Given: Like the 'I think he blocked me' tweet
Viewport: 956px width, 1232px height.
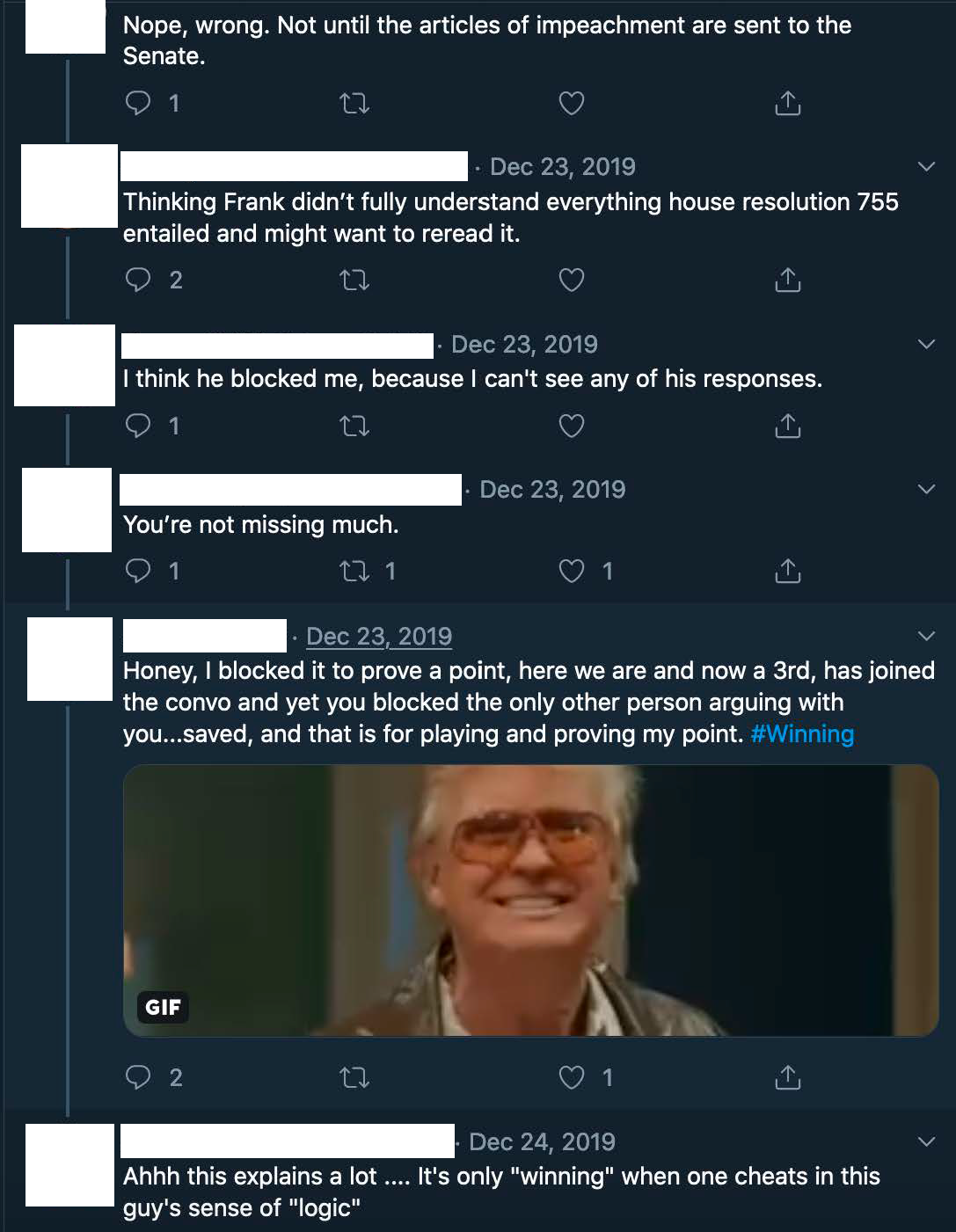Looking at the screenshot, I should click(x=572, y=426).
